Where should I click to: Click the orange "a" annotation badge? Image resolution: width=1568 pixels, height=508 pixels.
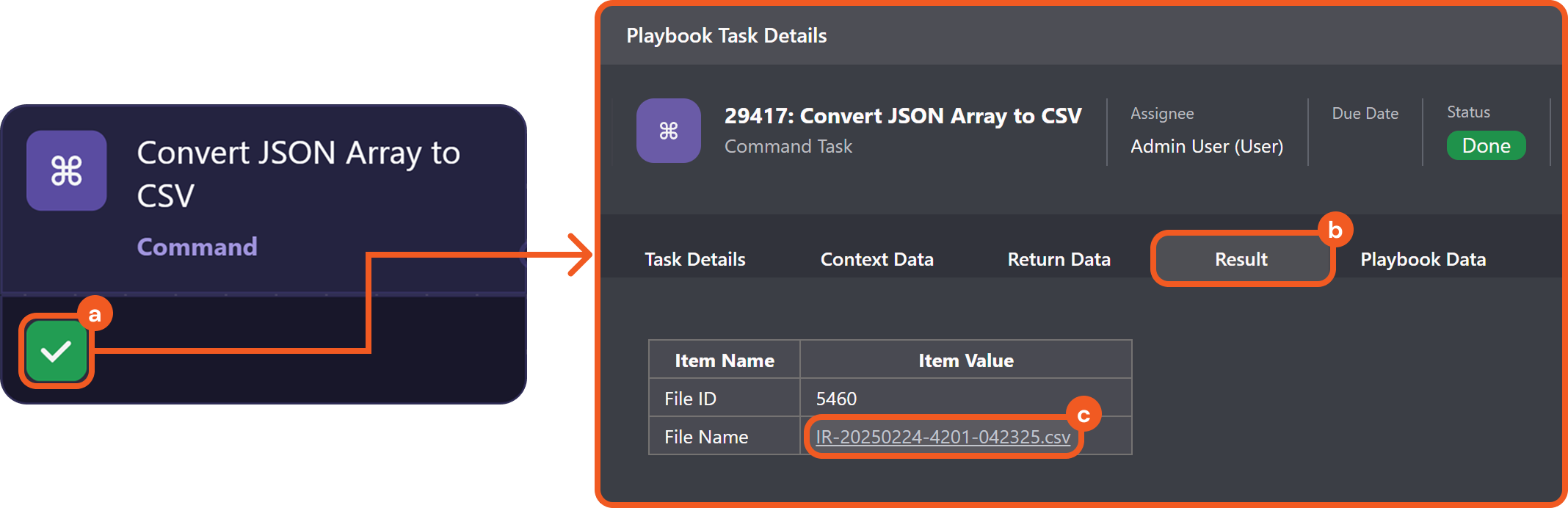point(95,314)
